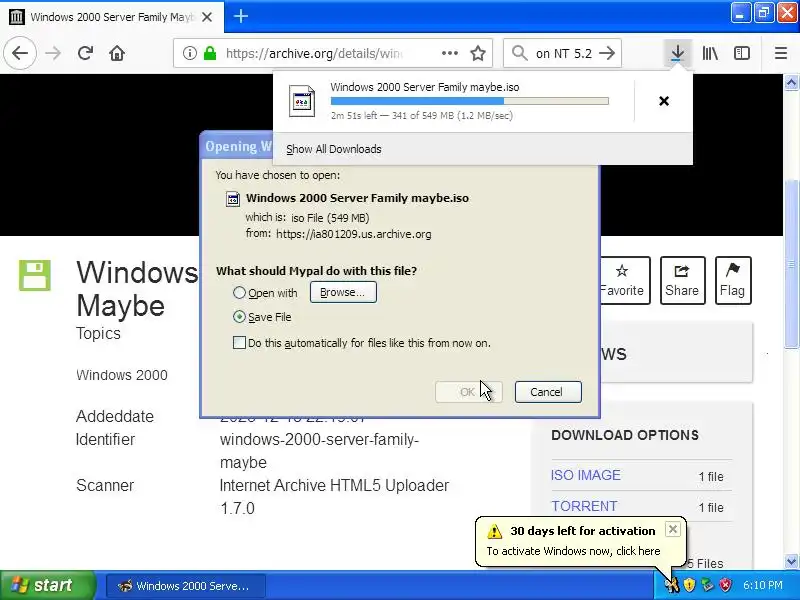Image resolution: width=800 pixels, height=600 pixels.
Task: Reload the page with the refresh icon
Action: pos(85,53)
